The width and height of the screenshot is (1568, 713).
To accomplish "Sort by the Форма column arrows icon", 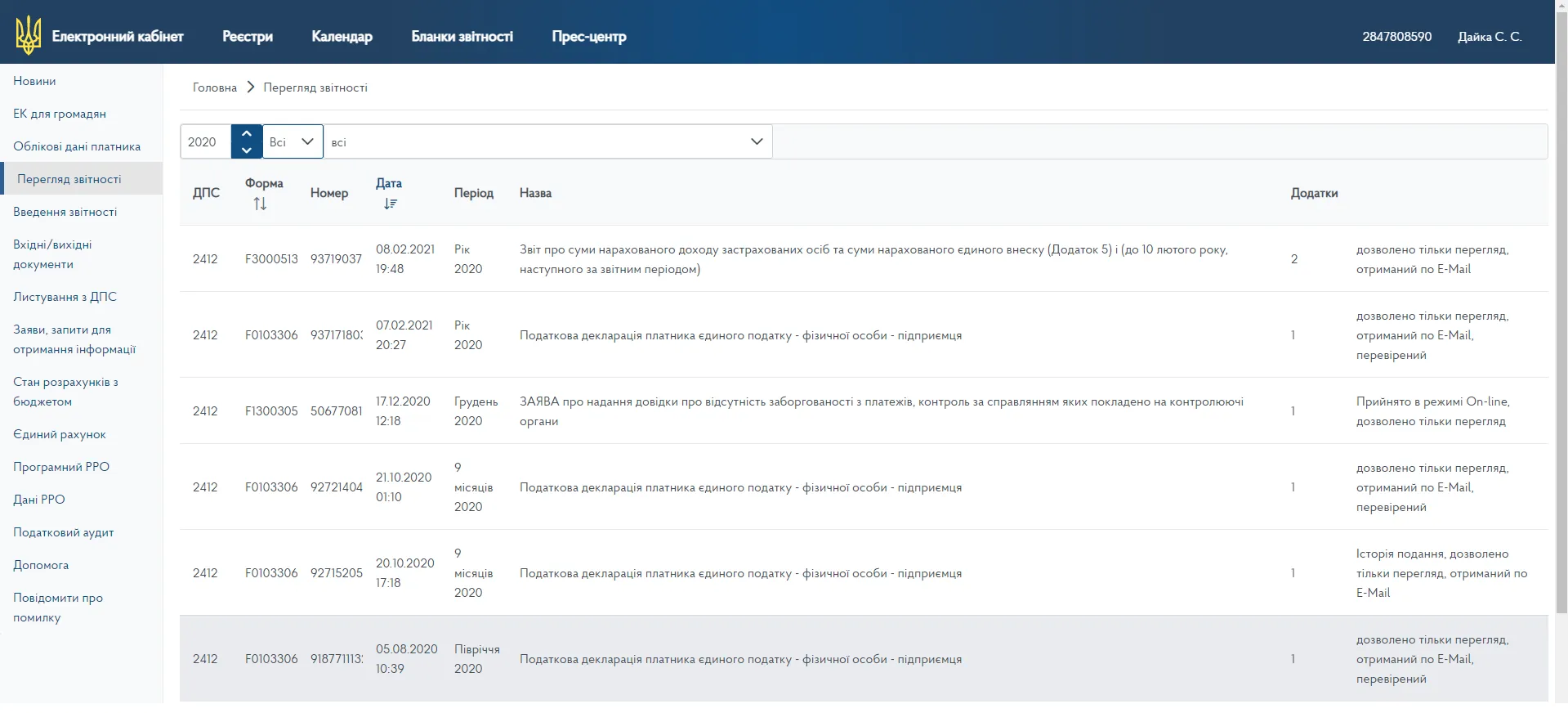I will point(260,204).
